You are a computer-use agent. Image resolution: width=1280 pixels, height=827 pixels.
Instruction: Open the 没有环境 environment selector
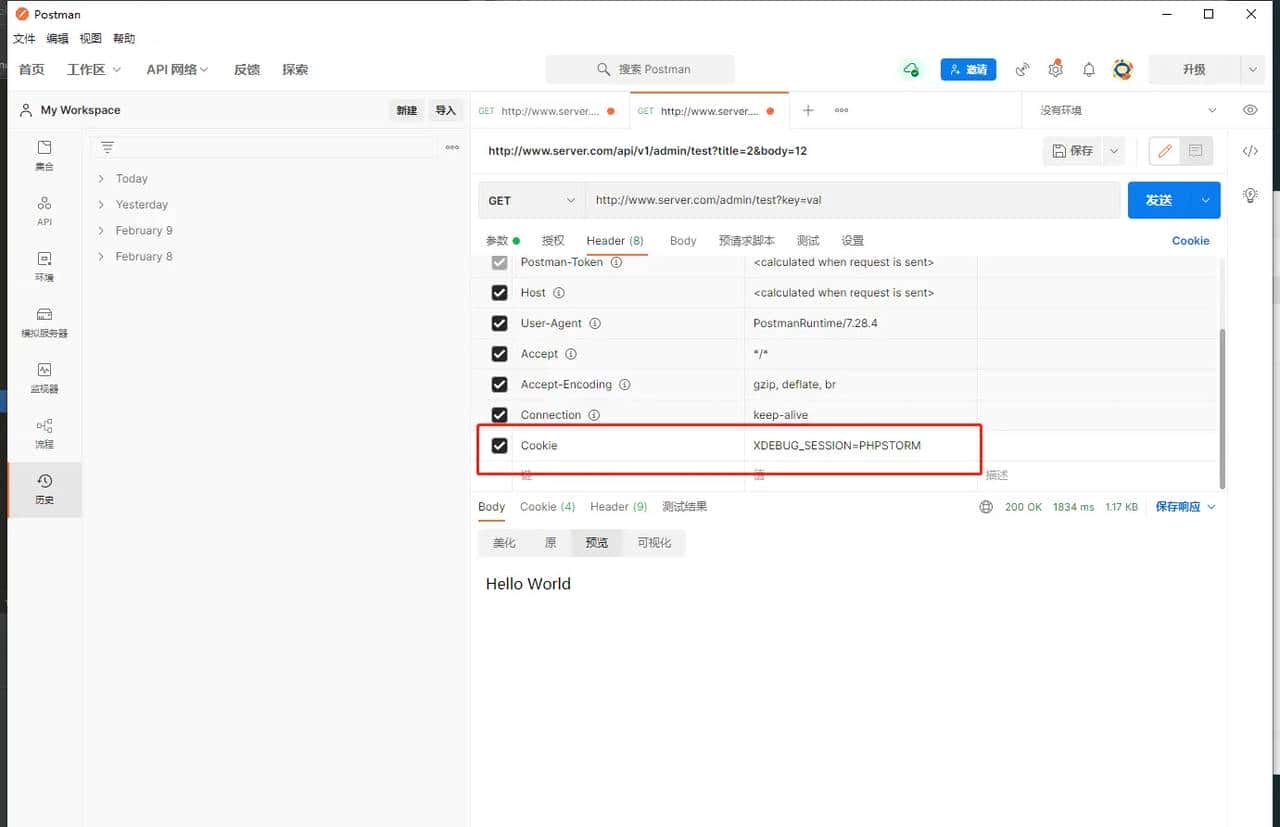(x=1120, y=110)
